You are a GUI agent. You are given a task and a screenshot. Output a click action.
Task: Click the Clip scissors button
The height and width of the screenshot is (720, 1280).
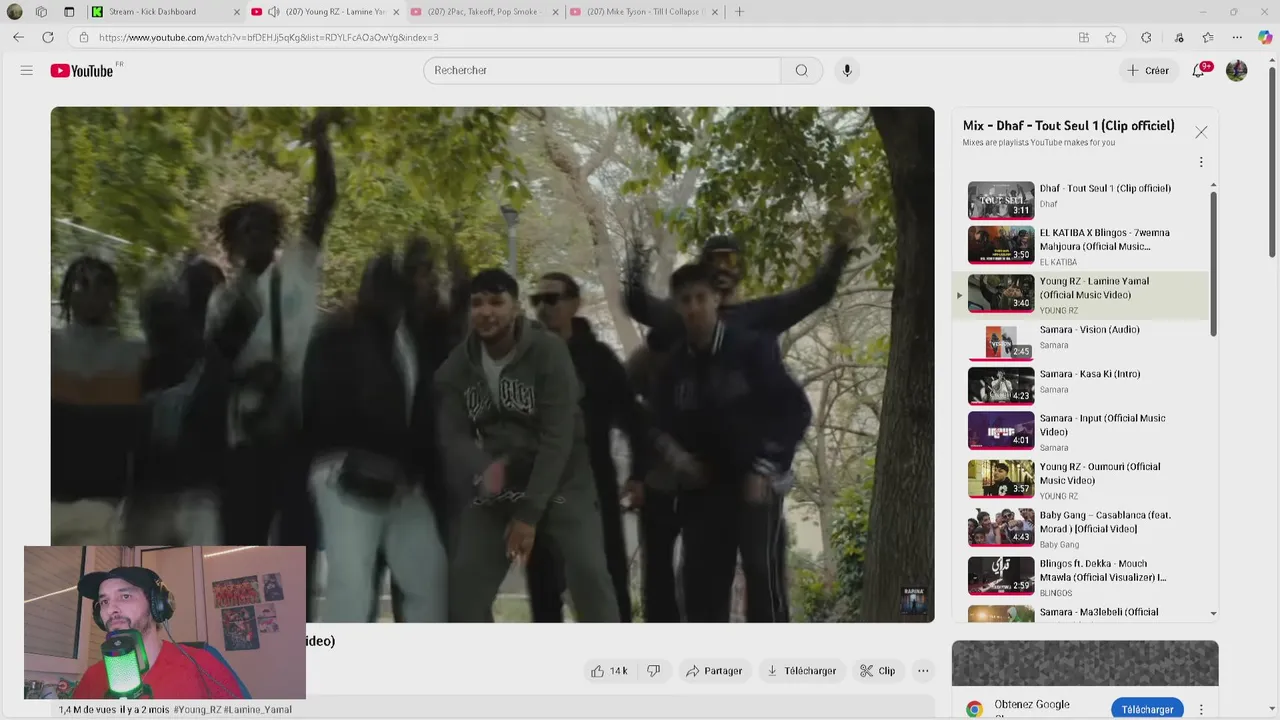point(878,671)
